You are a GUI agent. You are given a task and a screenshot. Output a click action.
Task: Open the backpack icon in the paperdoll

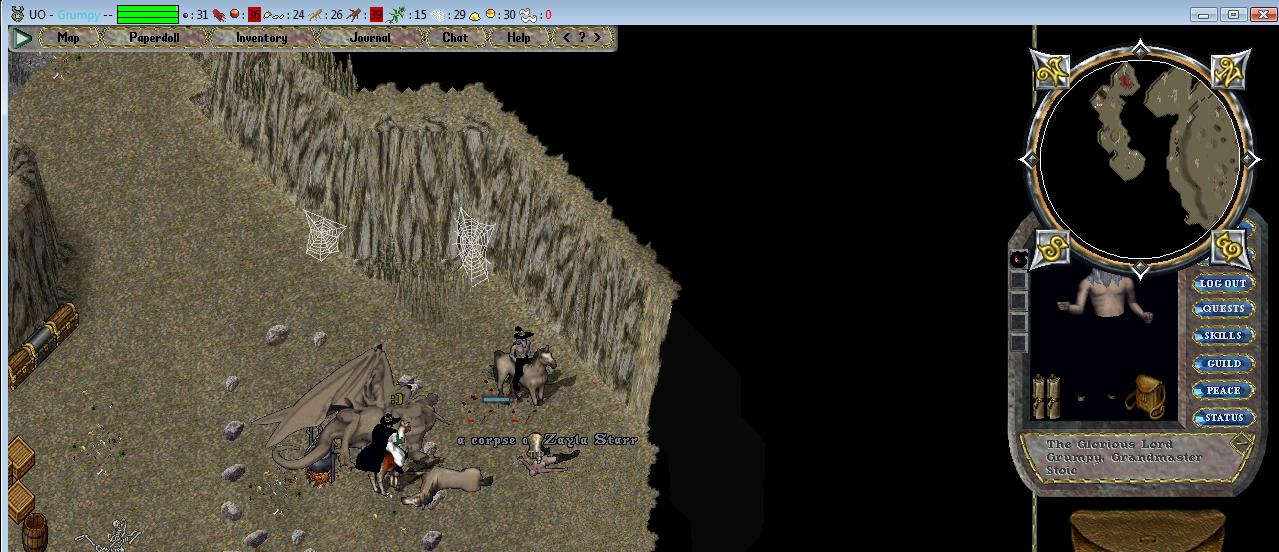point(1144,395)
